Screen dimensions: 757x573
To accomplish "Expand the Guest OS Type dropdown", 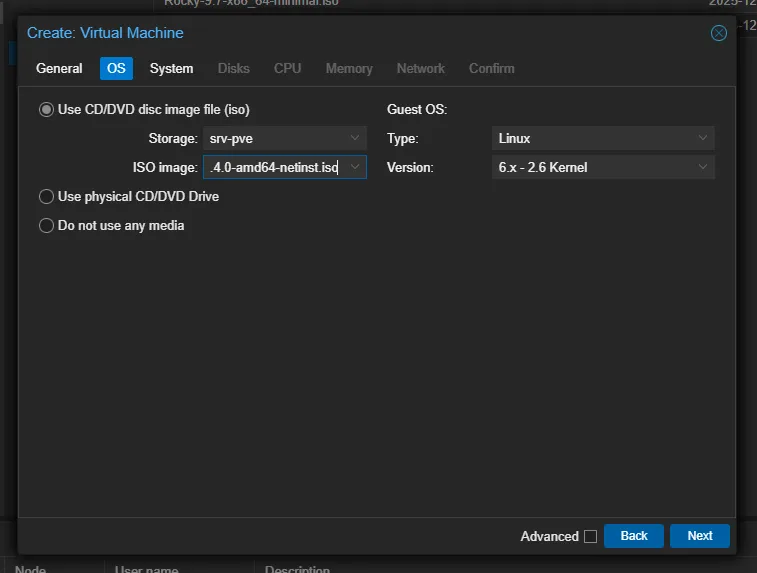I will tap(703, 138).
